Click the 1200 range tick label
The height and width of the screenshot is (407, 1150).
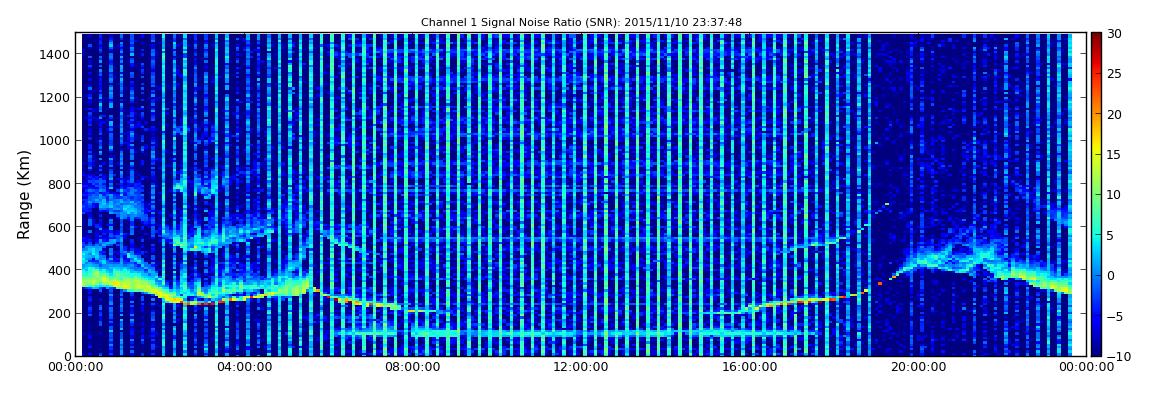56,98
